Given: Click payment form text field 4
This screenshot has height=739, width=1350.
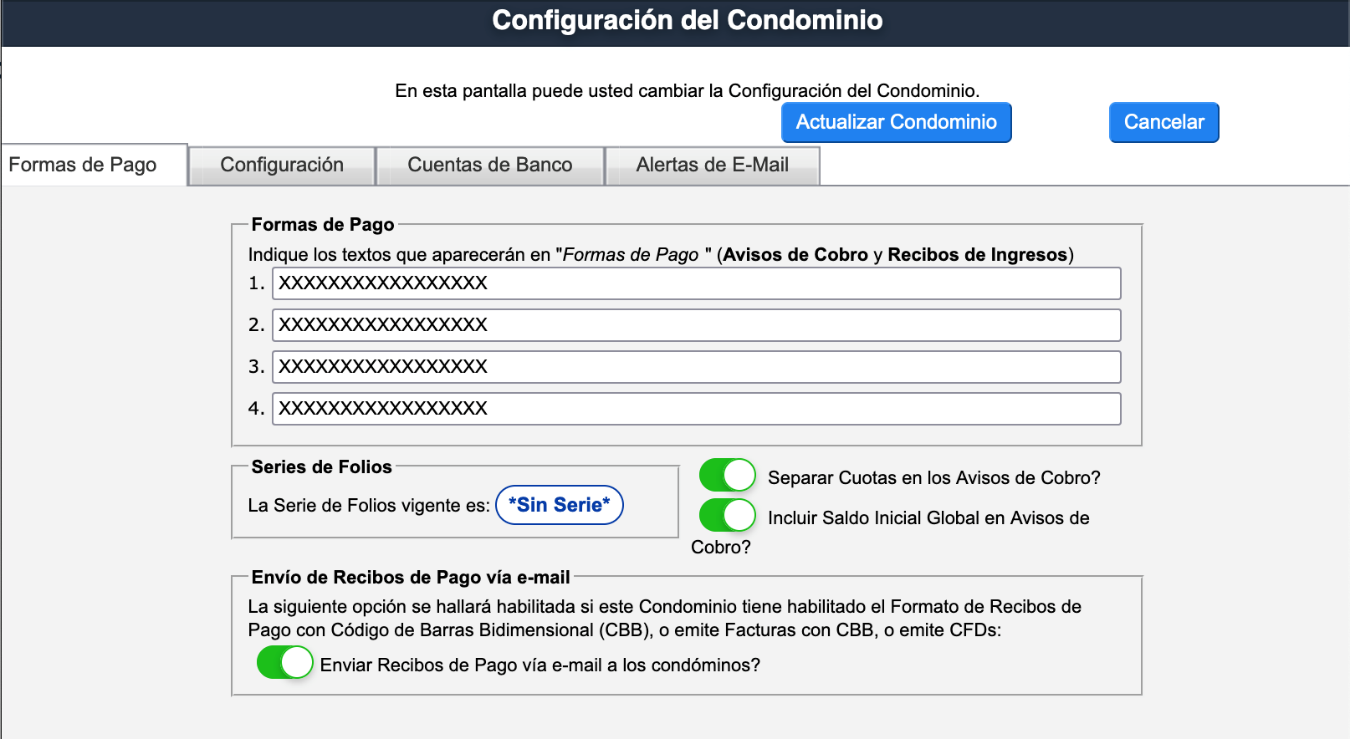Looking at the screenshot, I should click(696, 408).
